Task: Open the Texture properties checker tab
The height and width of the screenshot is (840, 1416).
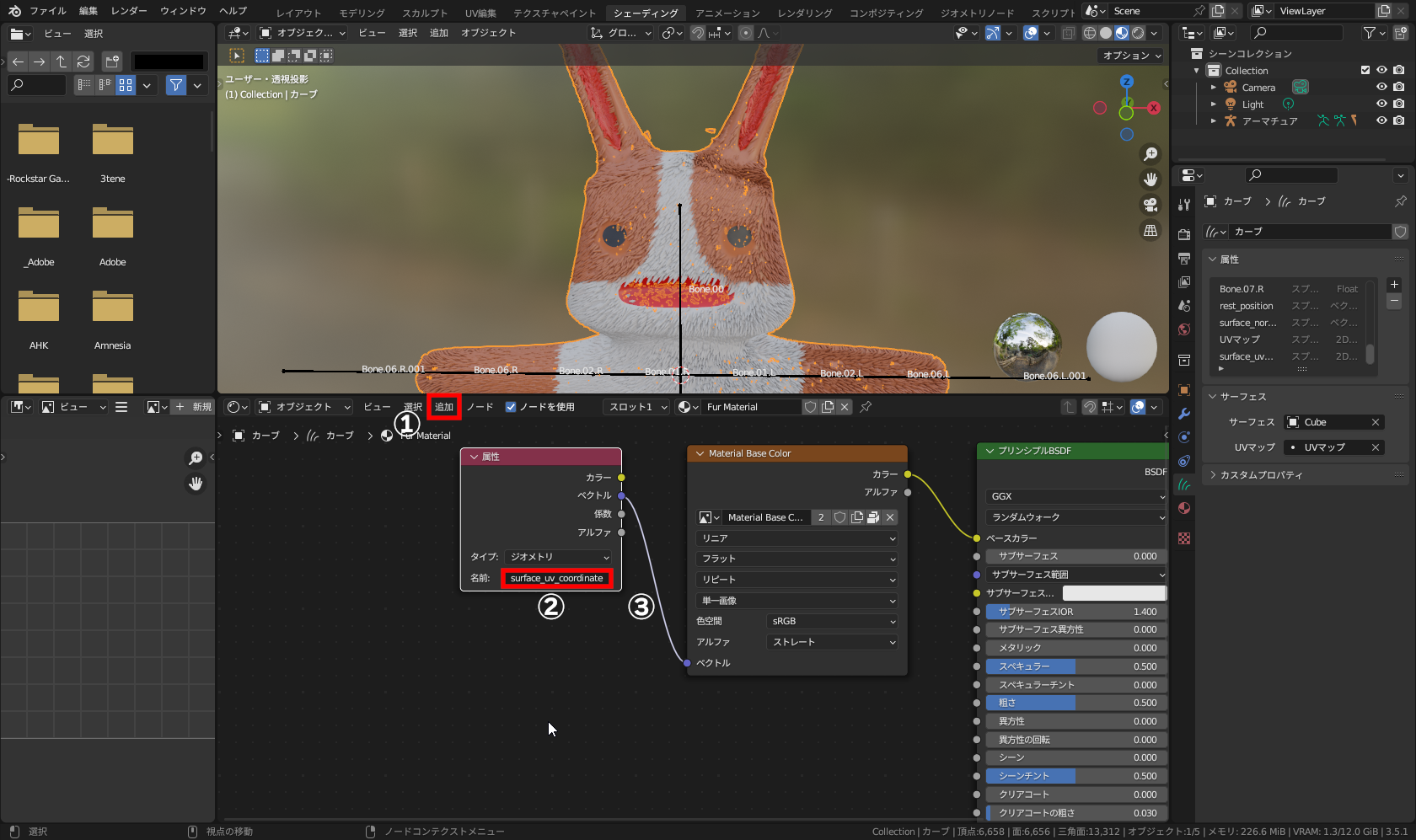Action: click(x=1184, y=538)
